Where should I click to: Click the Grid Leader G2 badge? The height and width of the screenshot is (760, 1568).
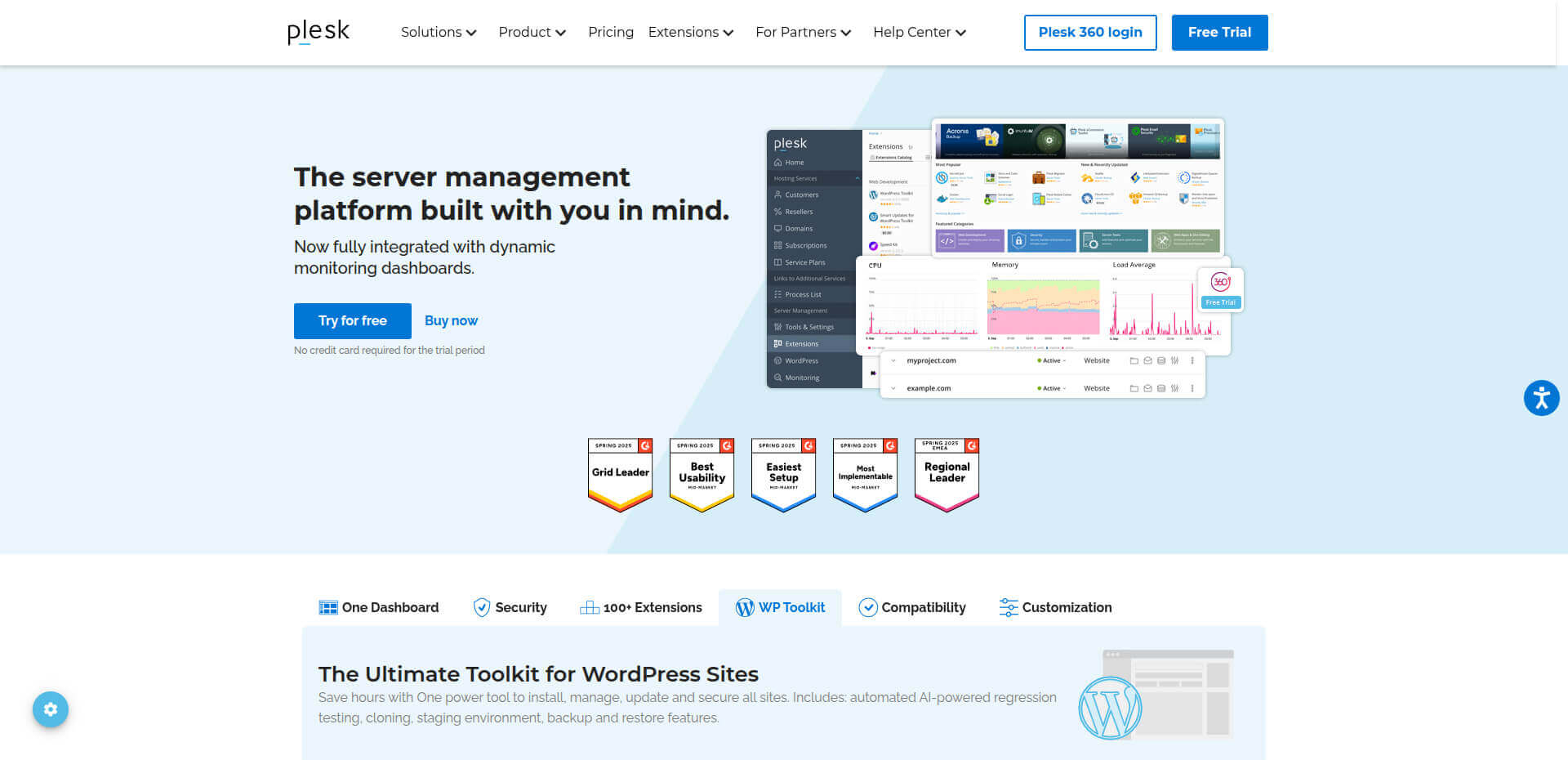[x=620, y=475]
